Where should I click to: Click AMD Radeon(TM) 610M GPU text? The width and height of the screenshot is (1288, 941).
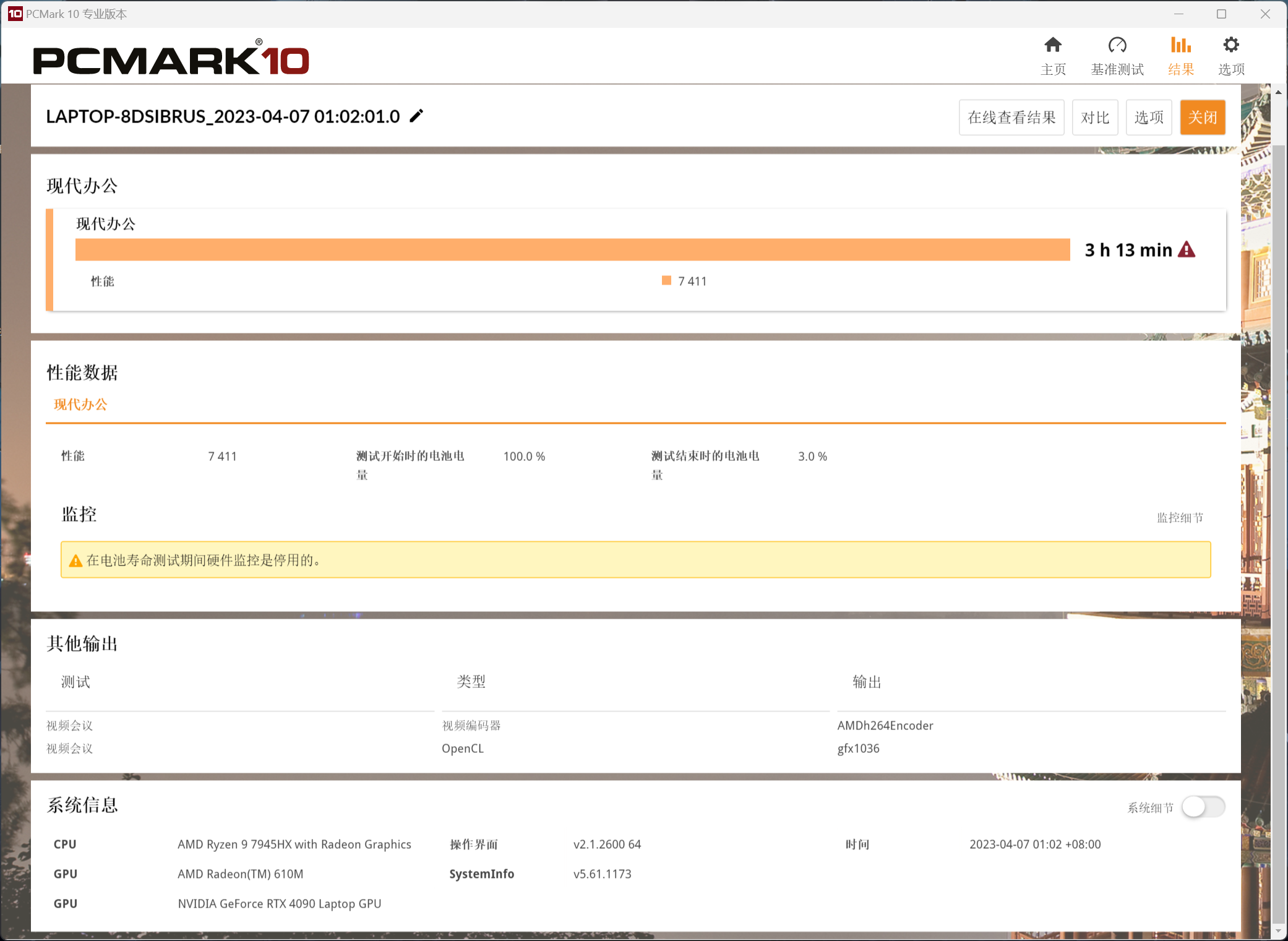click(x=241, y=874)
